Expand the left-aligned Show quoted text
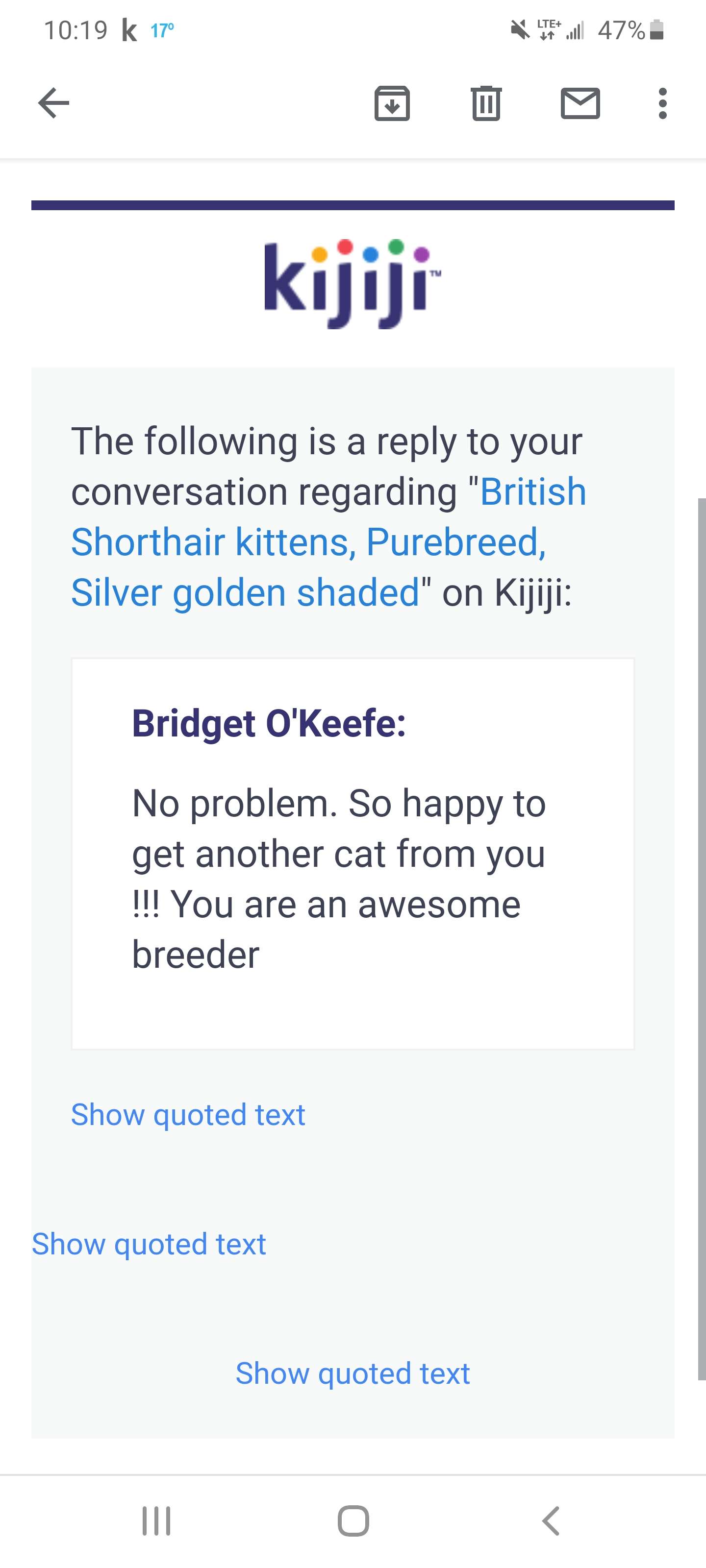 coord(149,1244)
